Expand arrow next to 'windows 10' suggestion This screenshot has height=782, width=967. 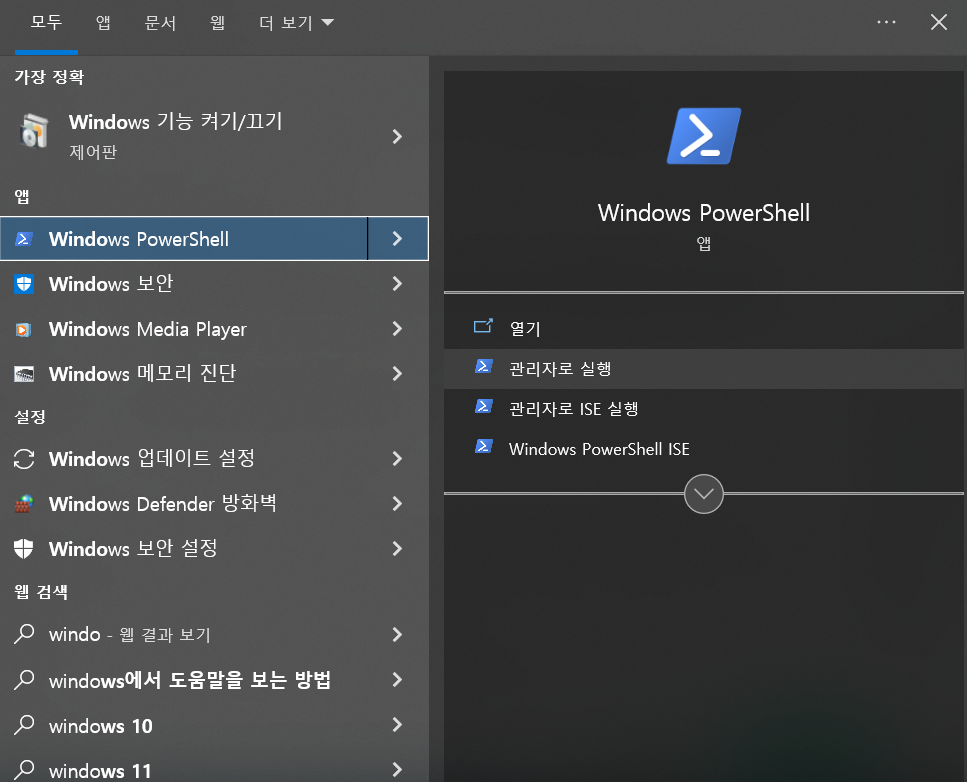coord(397,725)
